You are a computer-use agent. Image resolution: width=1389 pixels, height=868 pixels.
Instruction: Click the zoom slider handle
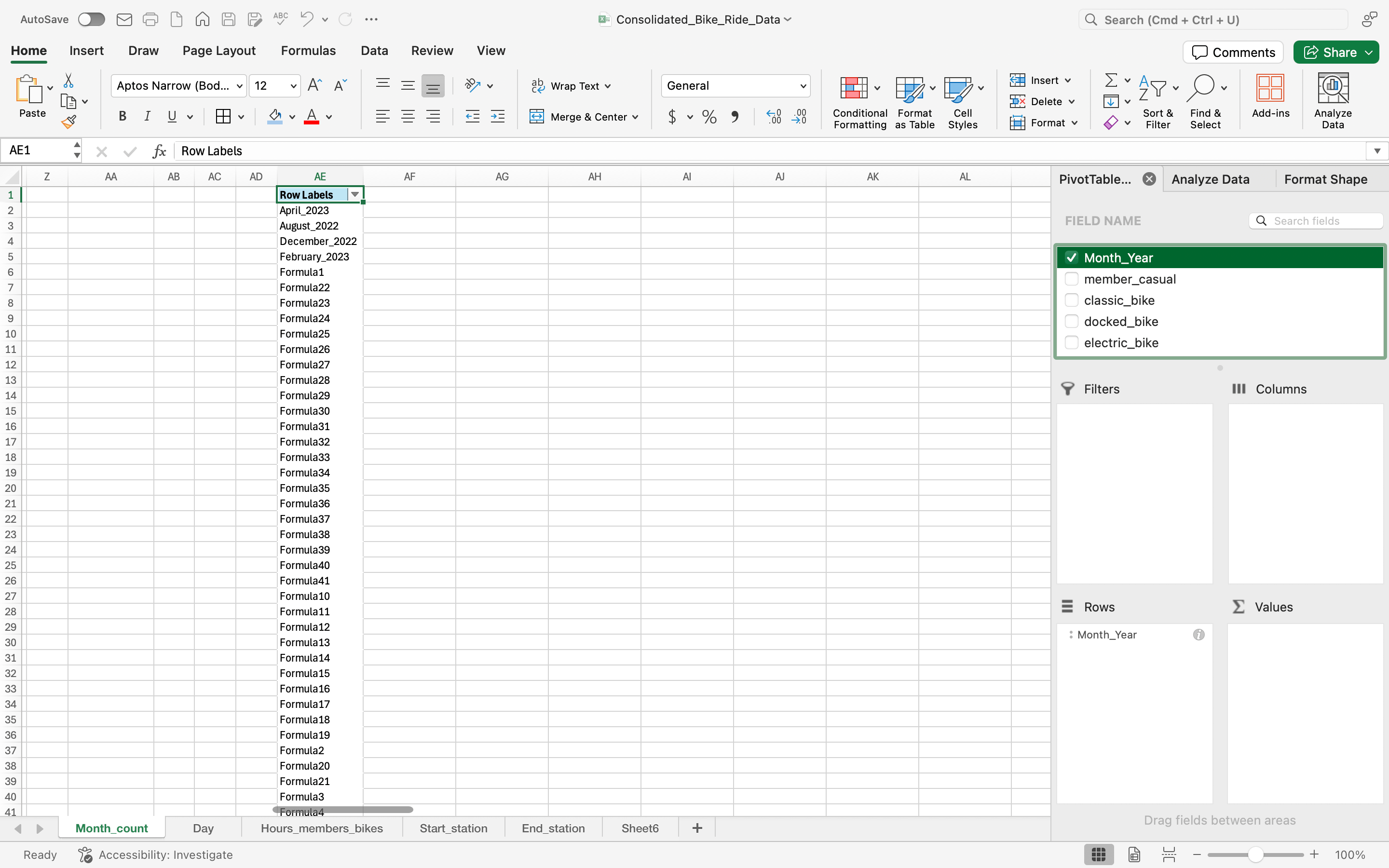pyautogui.click(x=1255, y=854)
